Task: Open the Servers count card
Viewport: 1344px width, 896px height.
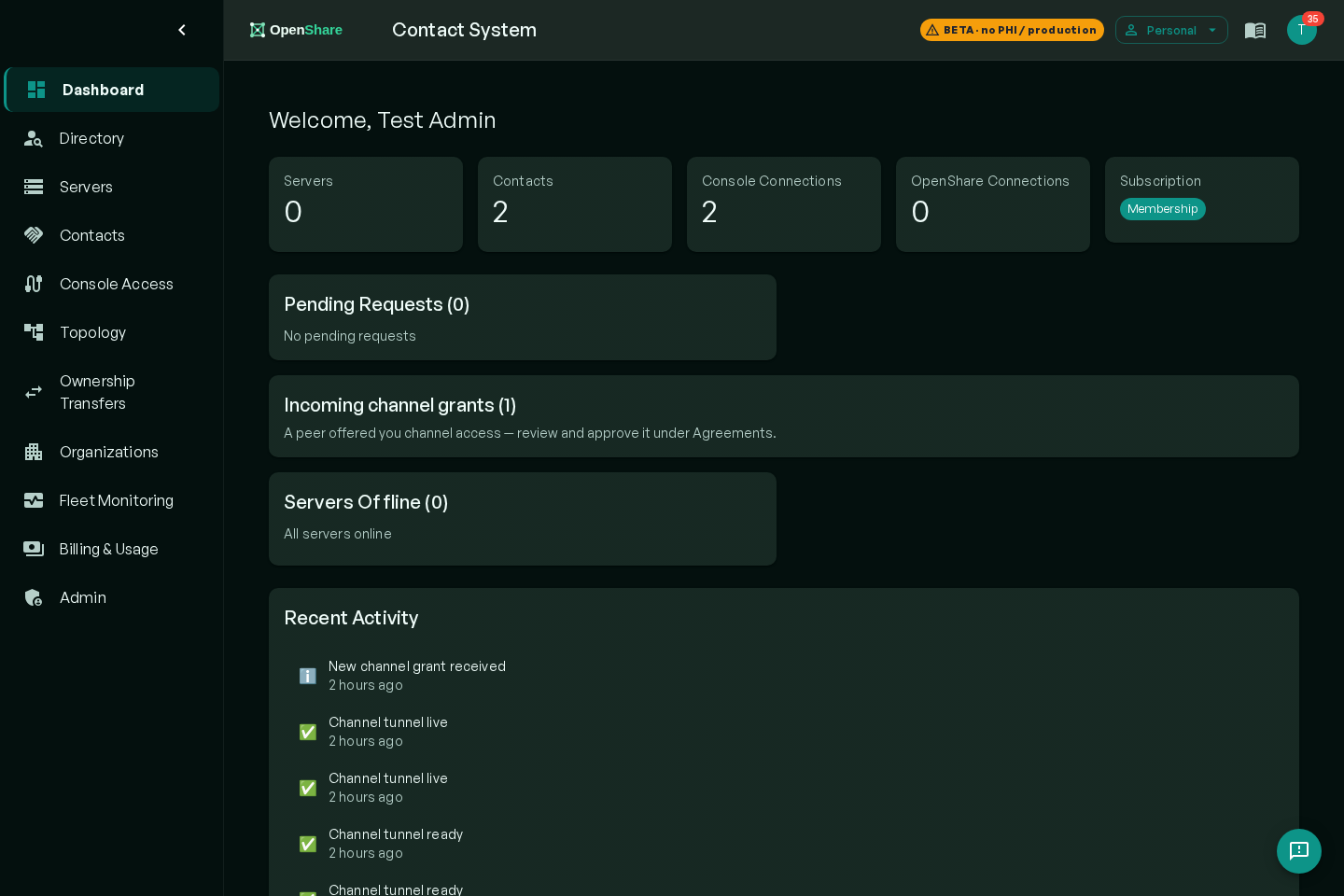Action: click(x=366, y=204)
